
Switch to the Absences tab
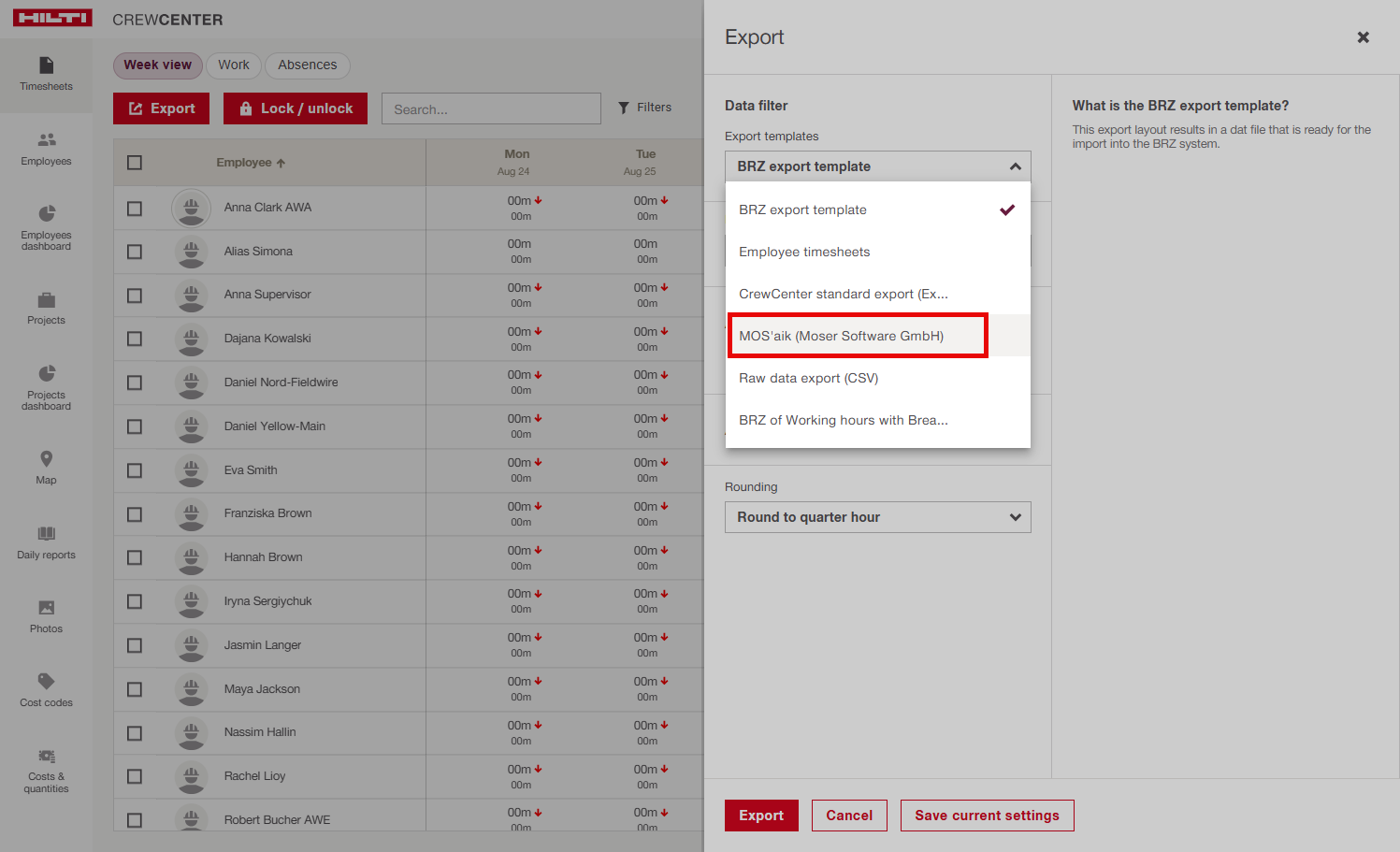[307, 65]
